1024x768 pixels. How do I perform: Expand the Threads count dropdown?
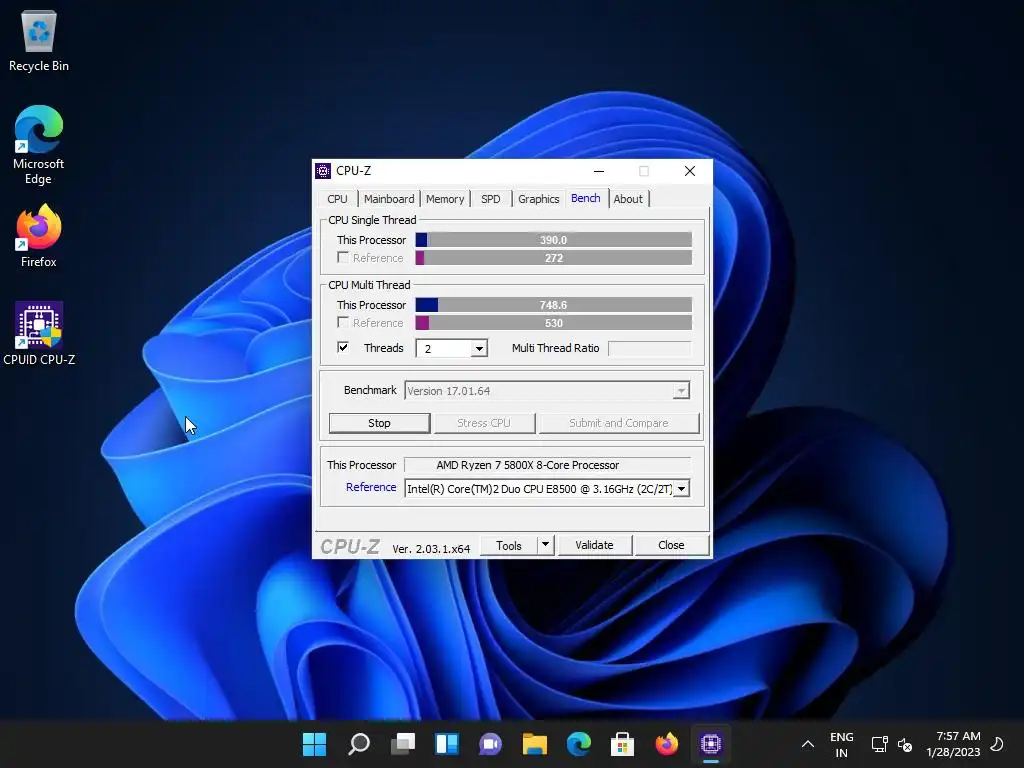[x=479, y=348]
